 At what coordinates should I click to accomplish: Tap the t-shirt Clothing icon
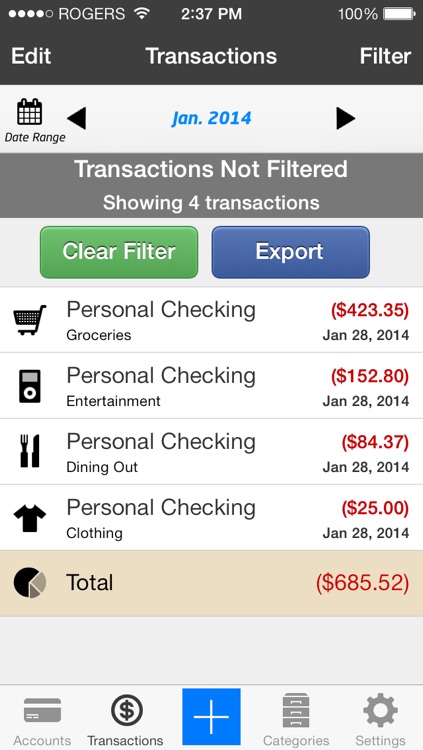30,518
